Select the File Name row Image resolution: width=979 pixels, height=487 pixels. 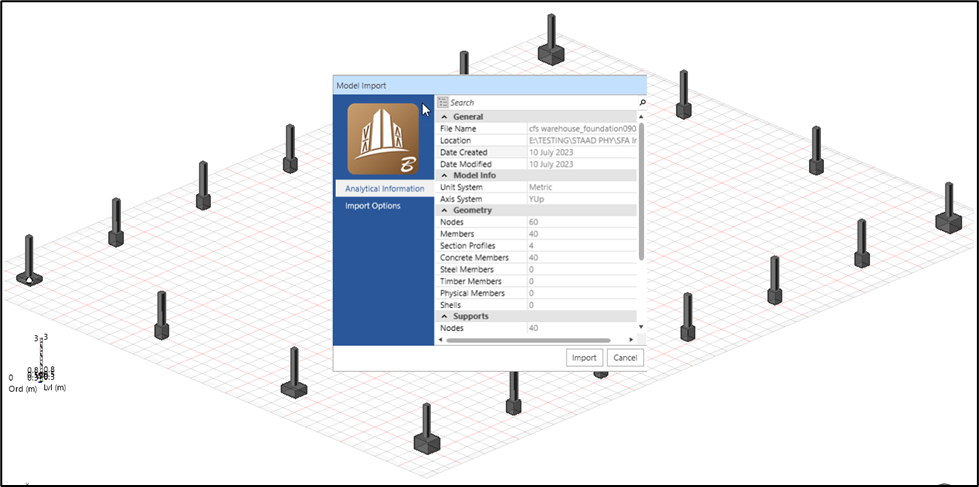click(536, 129)
